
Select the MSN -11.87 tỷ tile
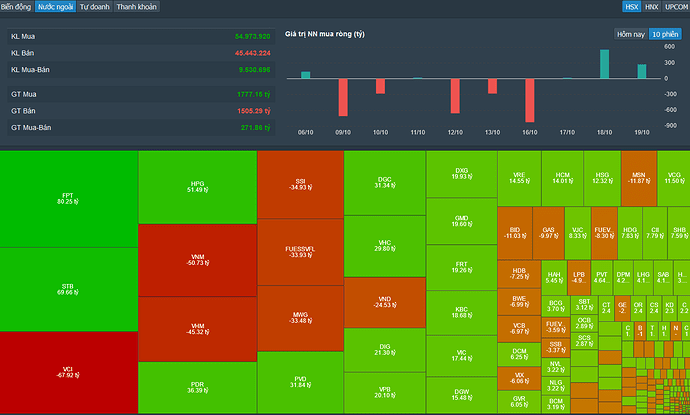click(x=639, y=178)
